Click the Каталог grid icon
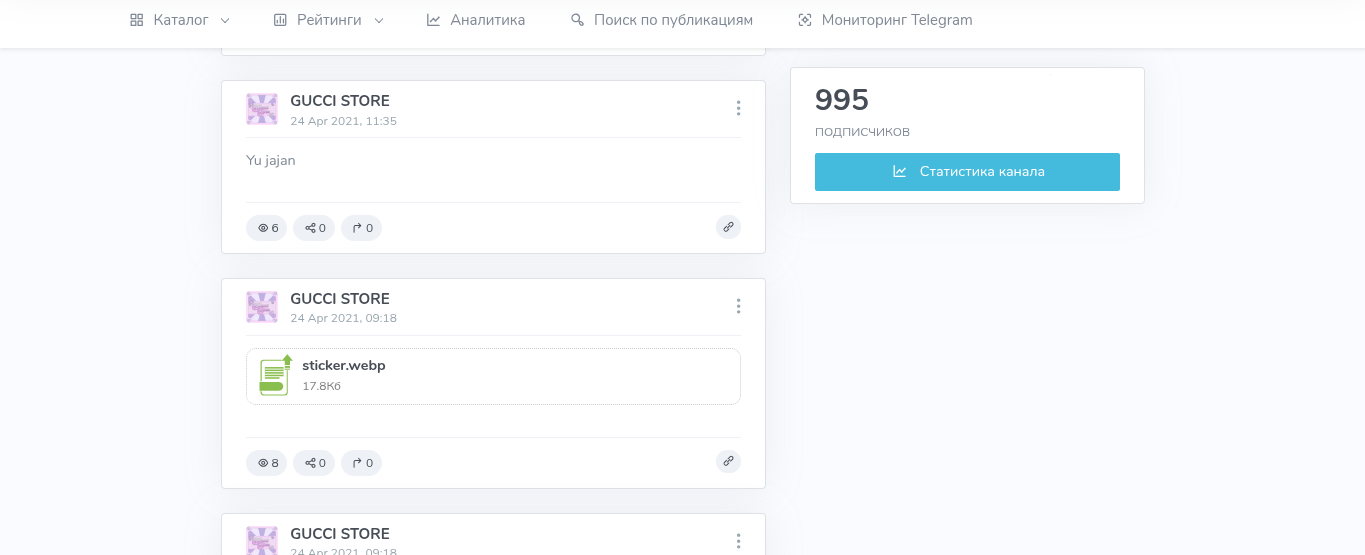This screenshot has width=1365, height=555. coord(137,20)
